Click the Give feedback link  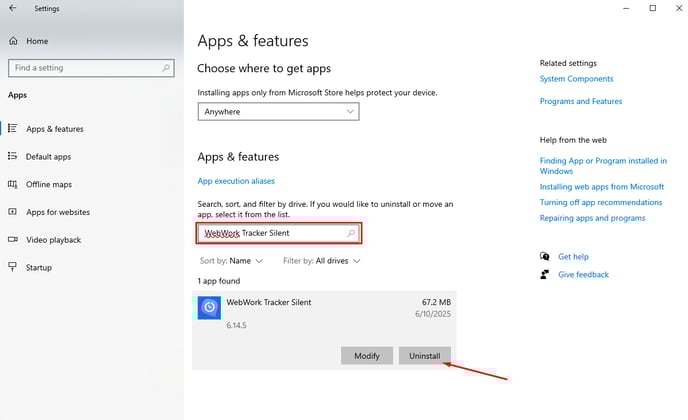point(583,274)
